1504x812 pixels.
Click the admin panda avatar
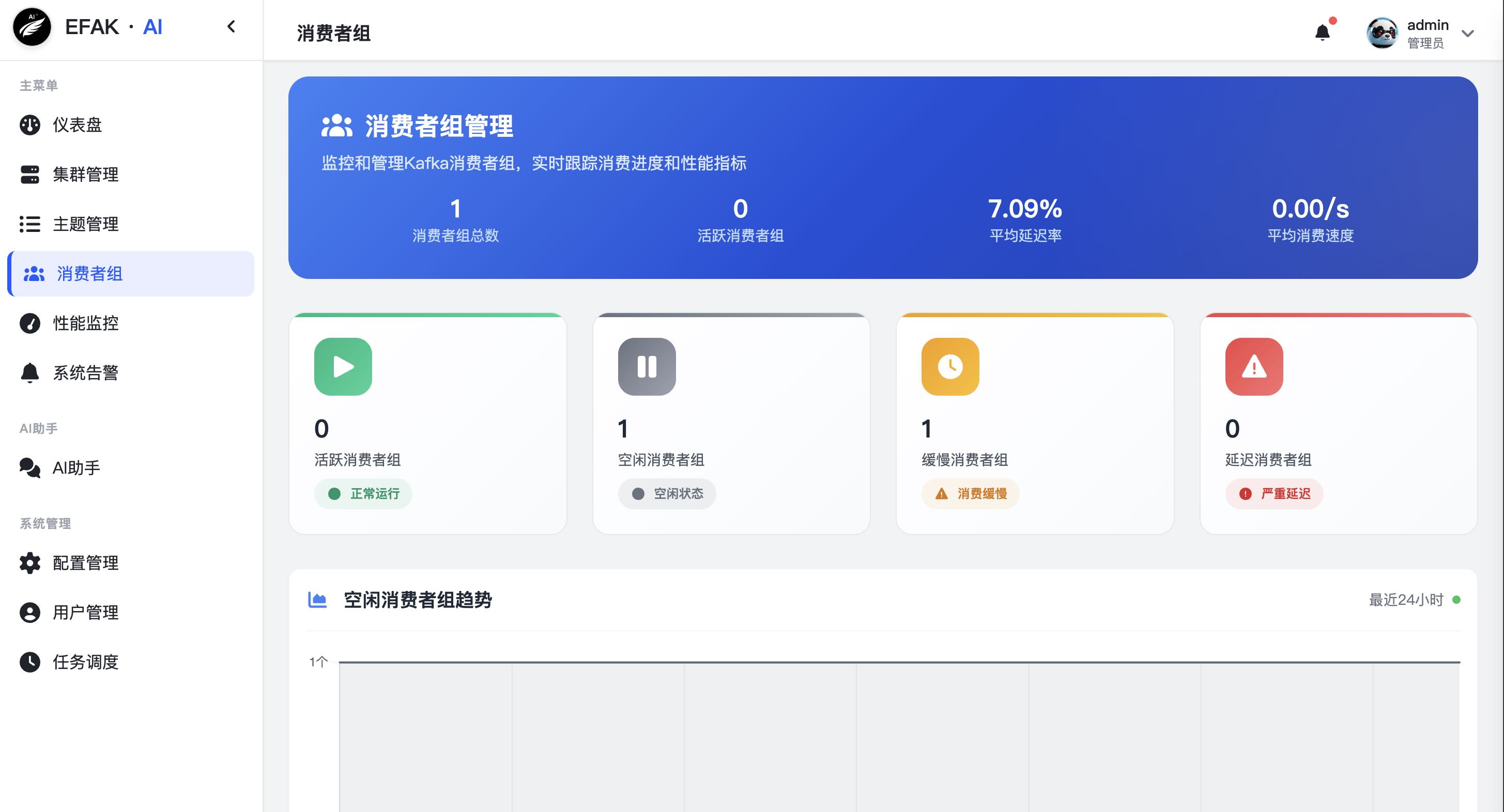point(1382,33)
